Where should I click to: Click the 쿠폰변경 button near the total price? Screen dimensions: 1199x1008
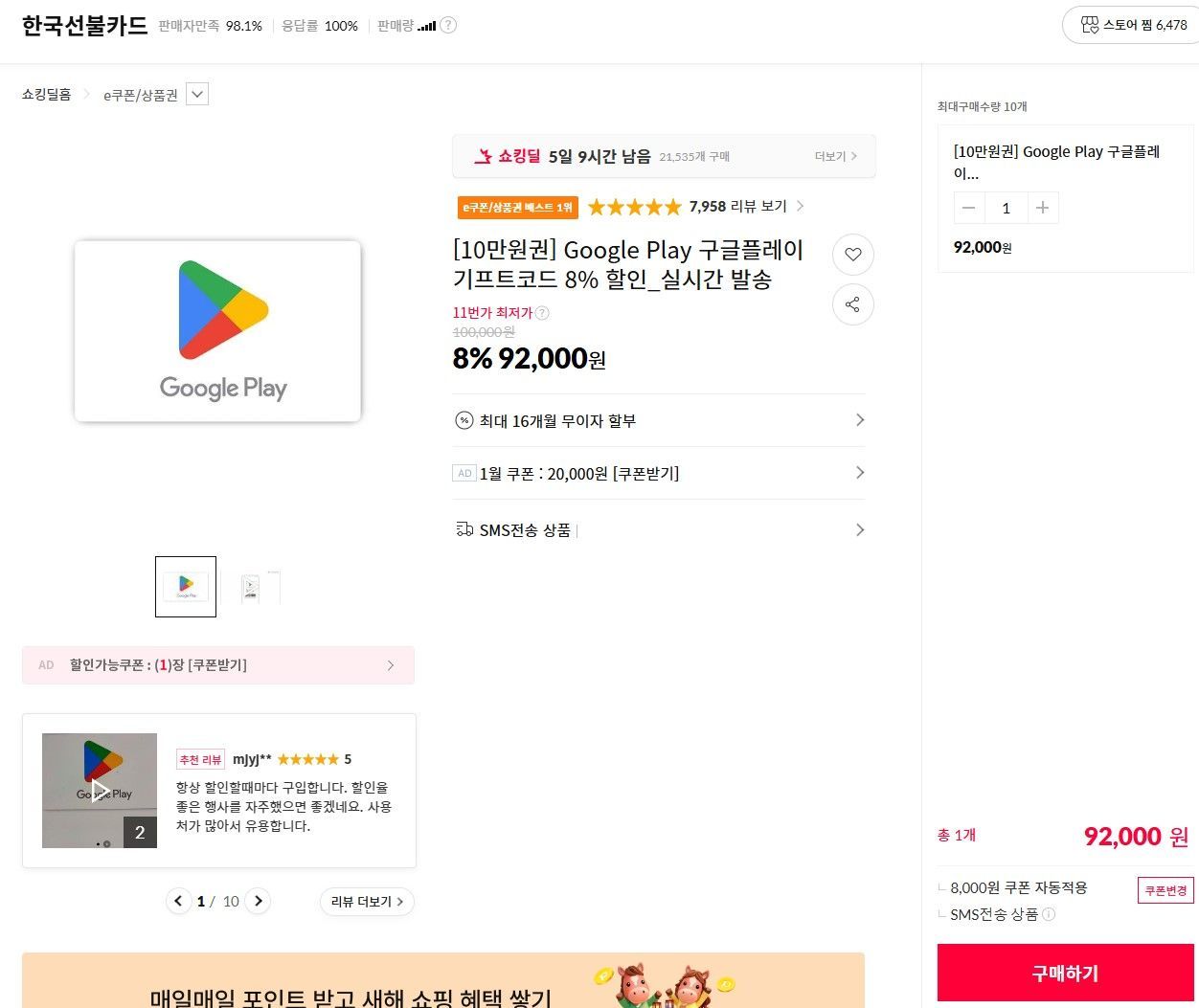(1165, 889)
